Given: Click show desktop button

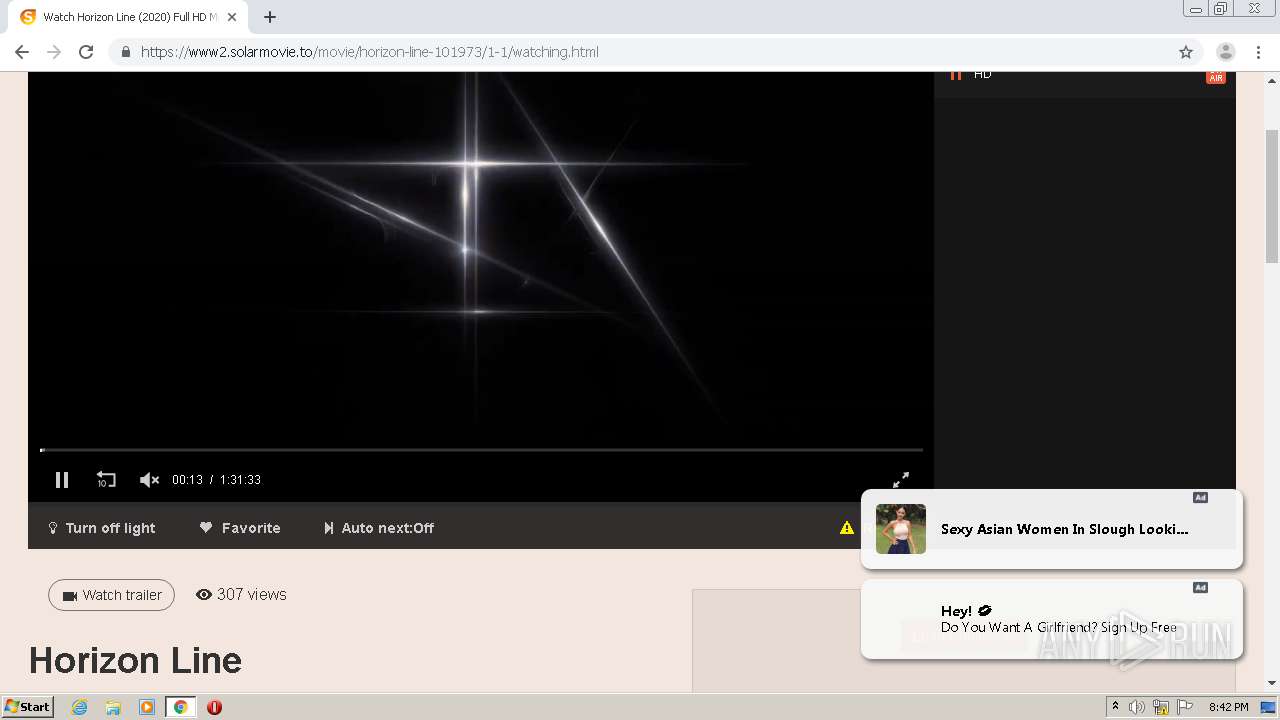Looking at the screenshot, I should click(x=1269, y=707).
